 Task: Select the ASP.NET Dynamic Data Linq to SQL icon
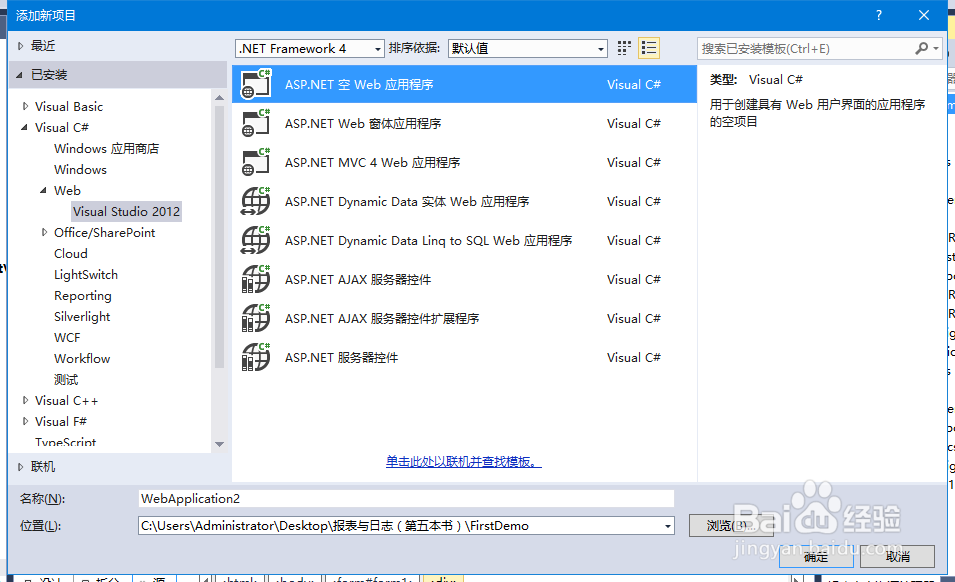click(x=255, y=240)
